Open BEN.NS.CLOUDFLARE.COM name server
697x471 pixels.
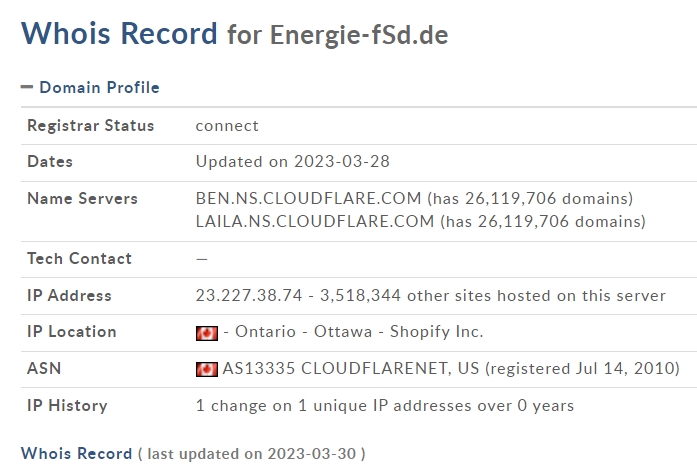[308, 198]
